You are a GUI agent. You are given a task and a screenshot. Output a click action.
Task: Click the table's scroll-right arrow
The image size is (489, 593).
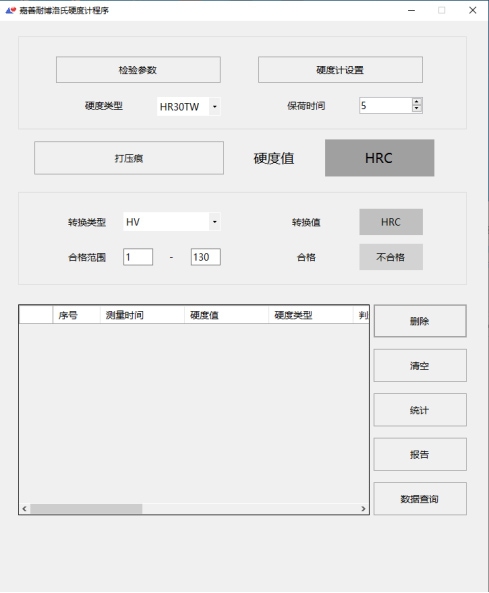pos(363,509)
